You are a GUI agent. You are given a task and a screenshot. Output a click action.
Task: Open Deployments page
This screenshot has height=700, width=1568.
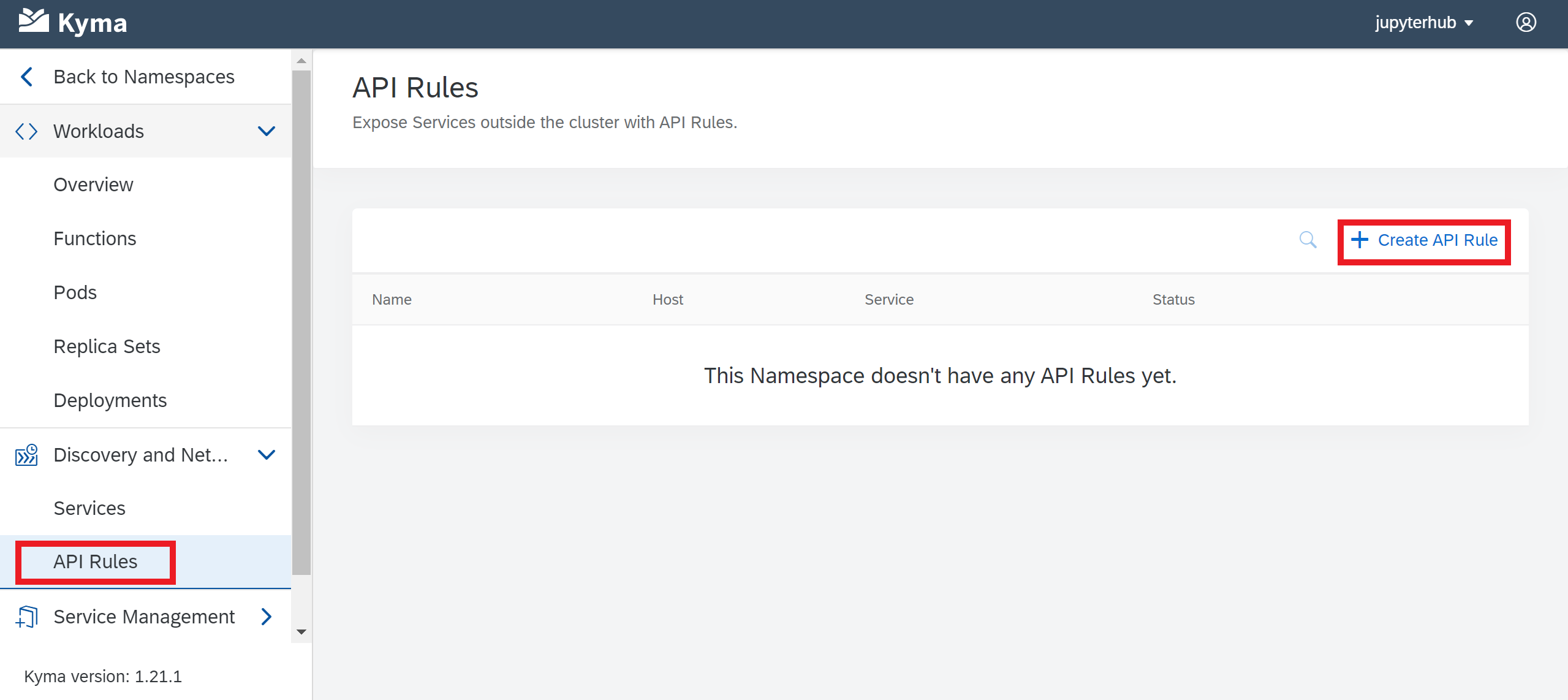(x=146, y=400)
